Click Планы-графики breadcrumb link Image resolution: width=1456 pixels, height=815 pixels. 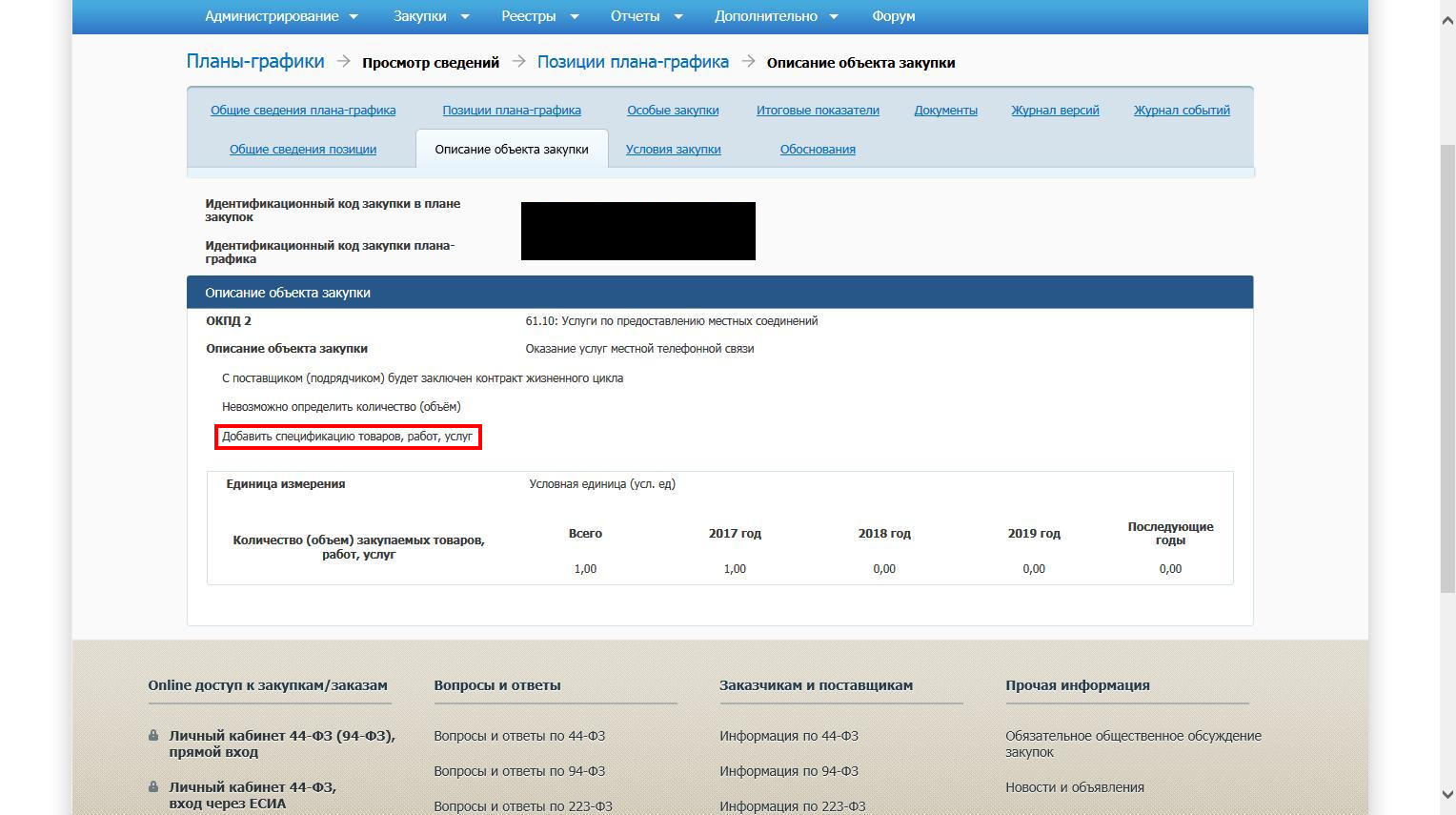pos(255,62)
